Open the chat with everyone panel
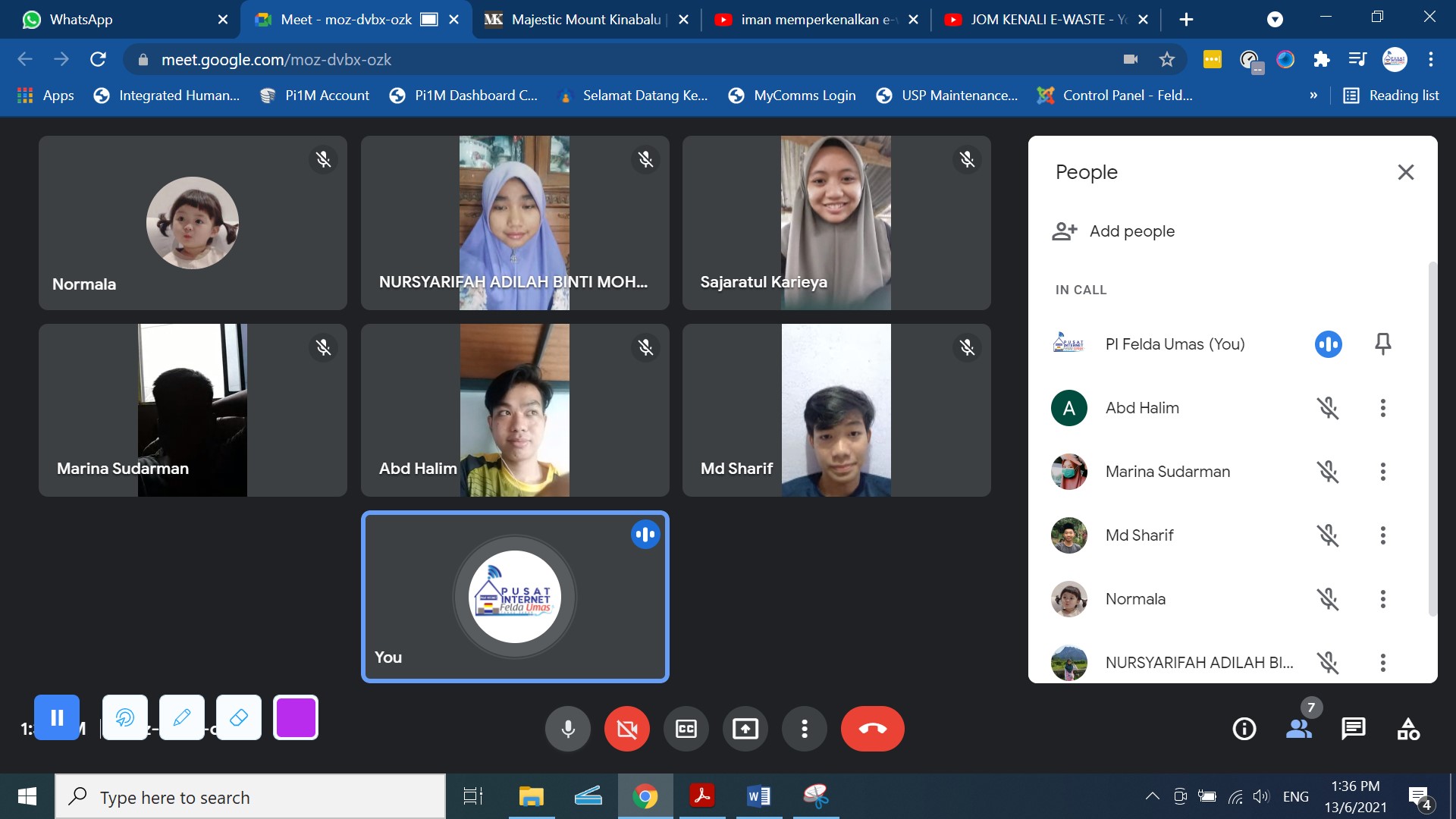 [1353, 729]
